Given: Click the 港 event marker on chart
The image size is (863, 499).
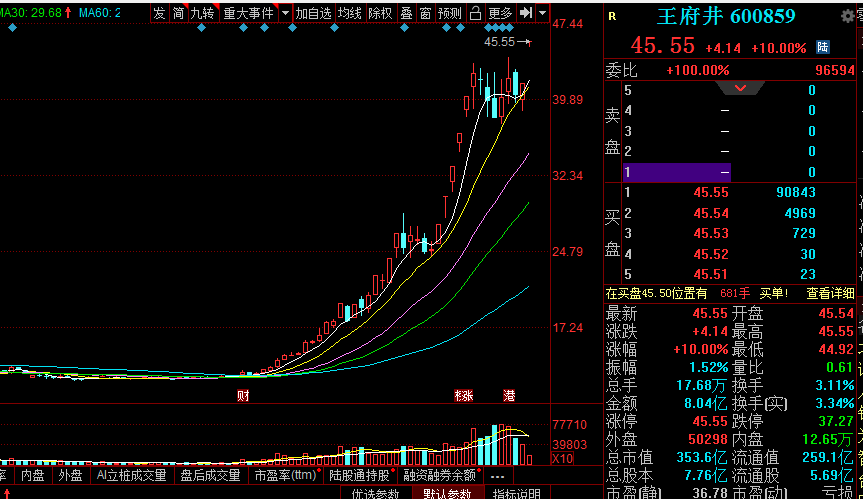Looking at the screenshot, I should tap(509, 396).
